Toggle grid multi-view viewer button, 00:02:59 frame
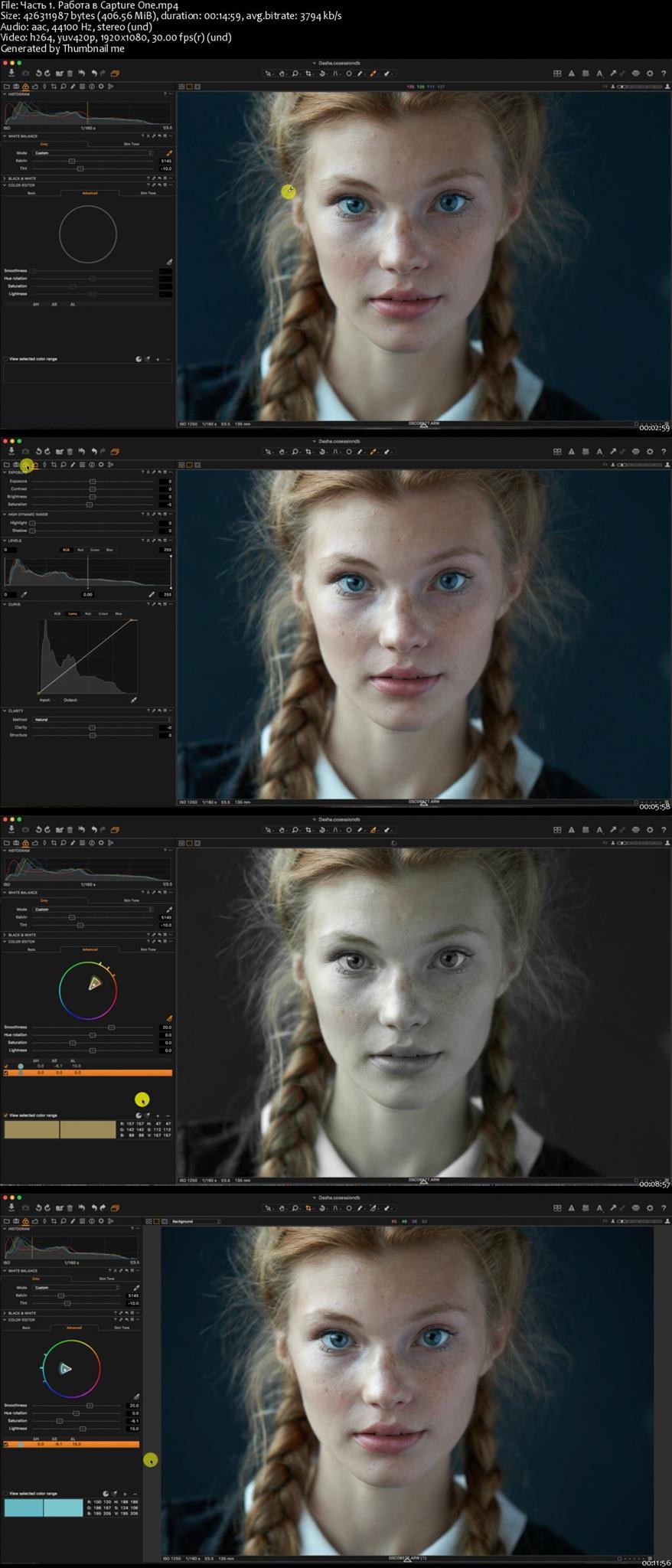The image size is (672, 1568). tap(181, 87)
